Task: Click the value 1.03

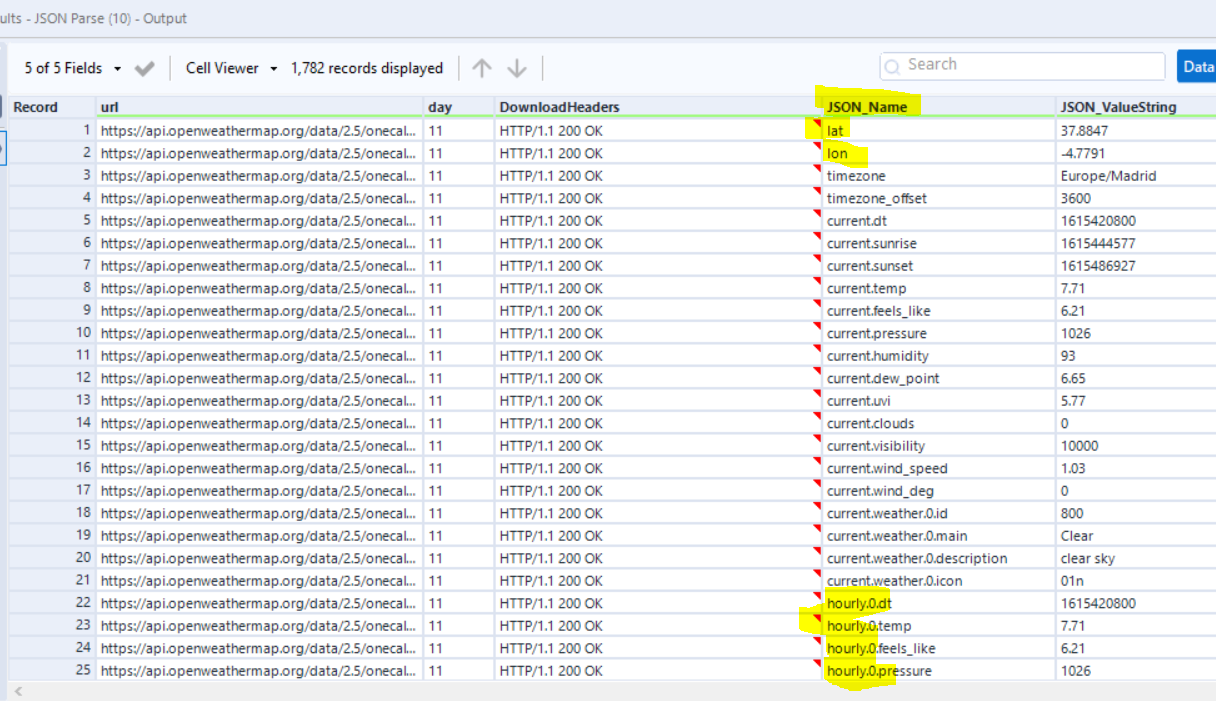Action: (x=1135, y=468)
